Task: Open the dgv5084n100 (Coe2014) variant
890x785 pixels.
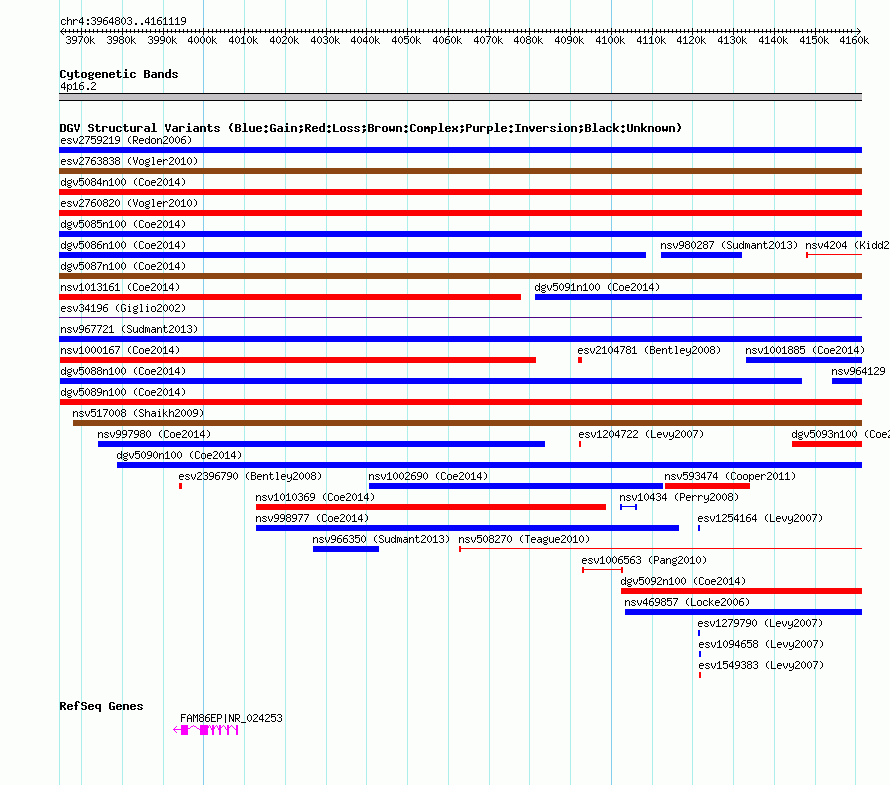Action: (x=123, y=182)
